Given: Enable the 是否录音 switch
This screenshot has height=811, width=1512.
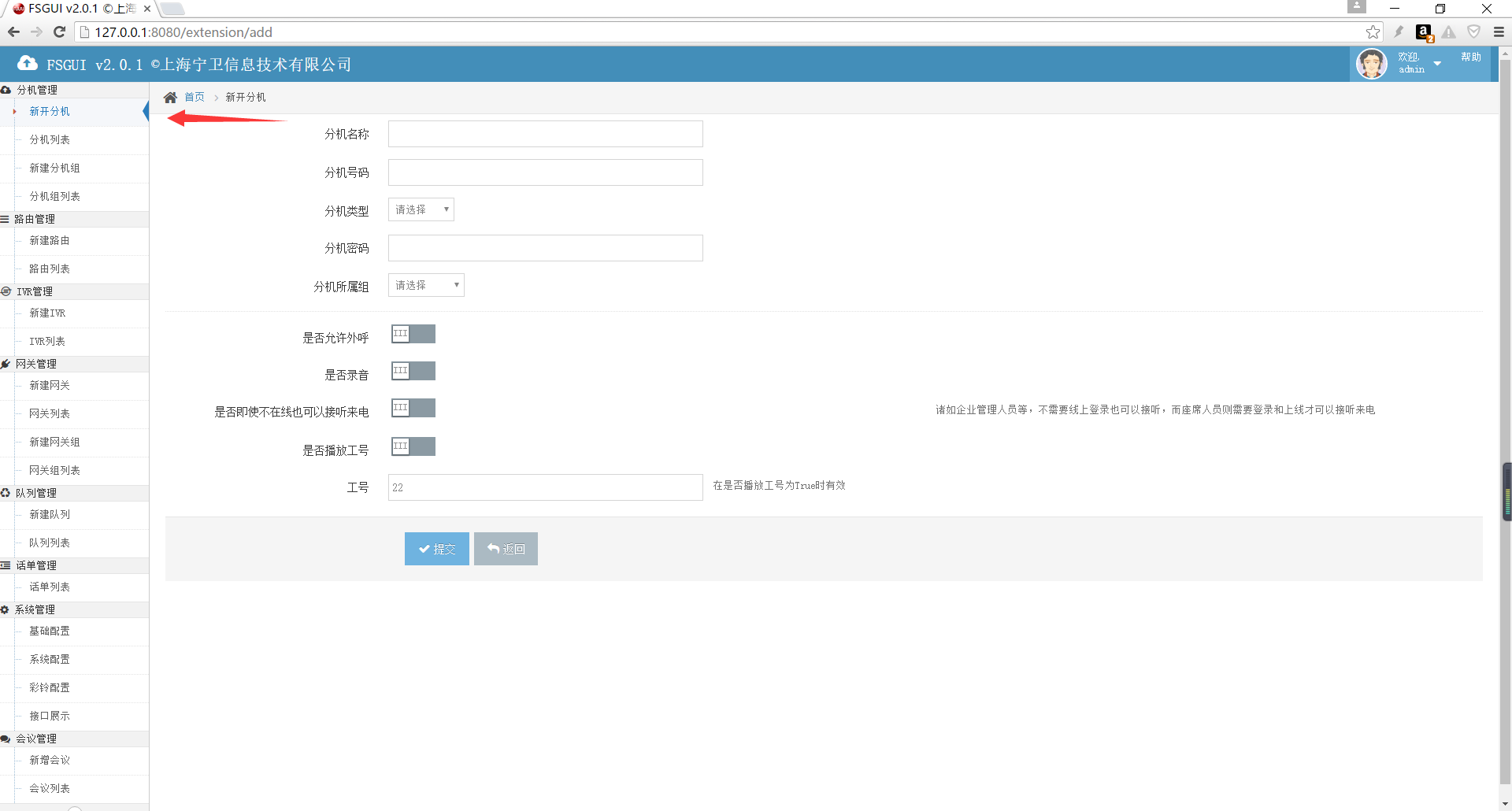Looking at the screenshot, I should tap(413, 371).
